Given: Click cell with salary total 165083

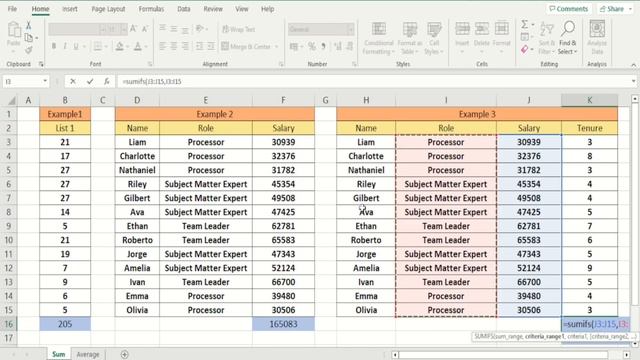Looking at the screenshot, I should 283,324.
